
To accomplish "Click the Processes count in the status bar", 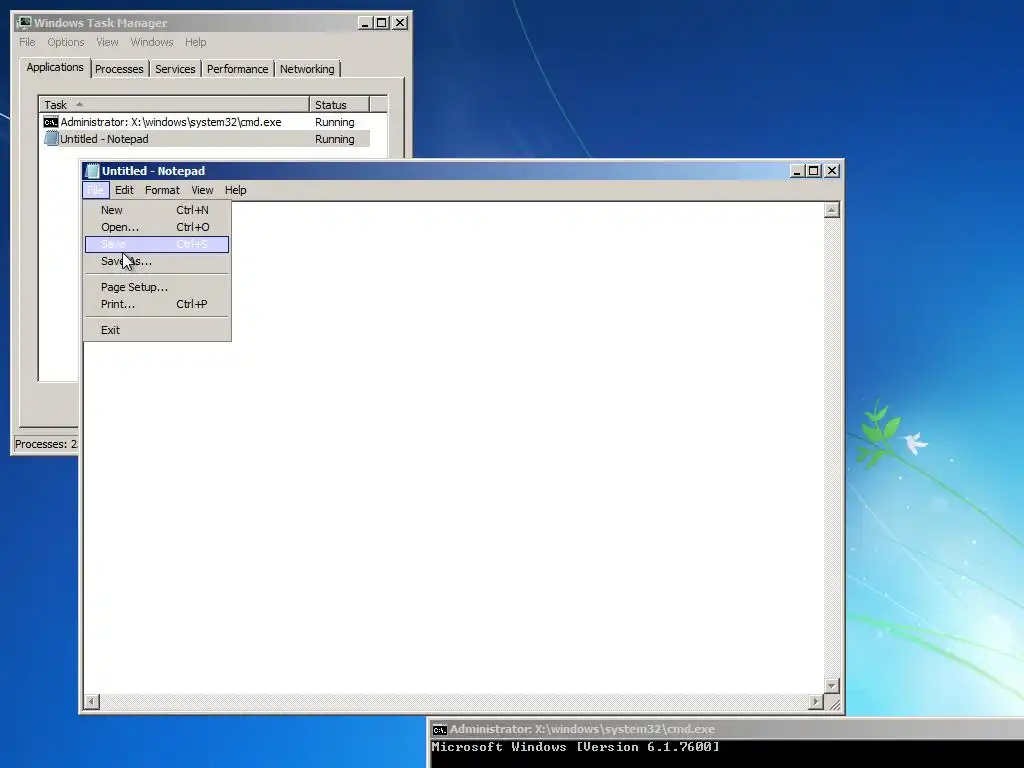I will point(46,444).
